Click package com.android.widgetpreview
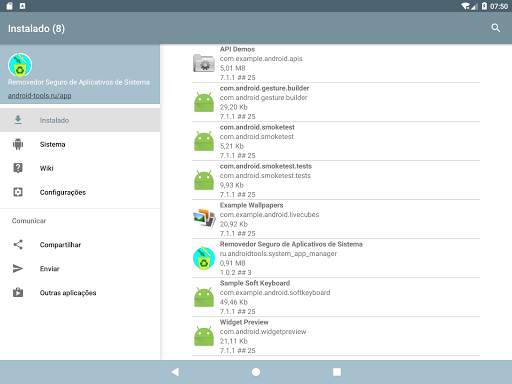This screenshot has height=384, width=512. pos(263,332)
